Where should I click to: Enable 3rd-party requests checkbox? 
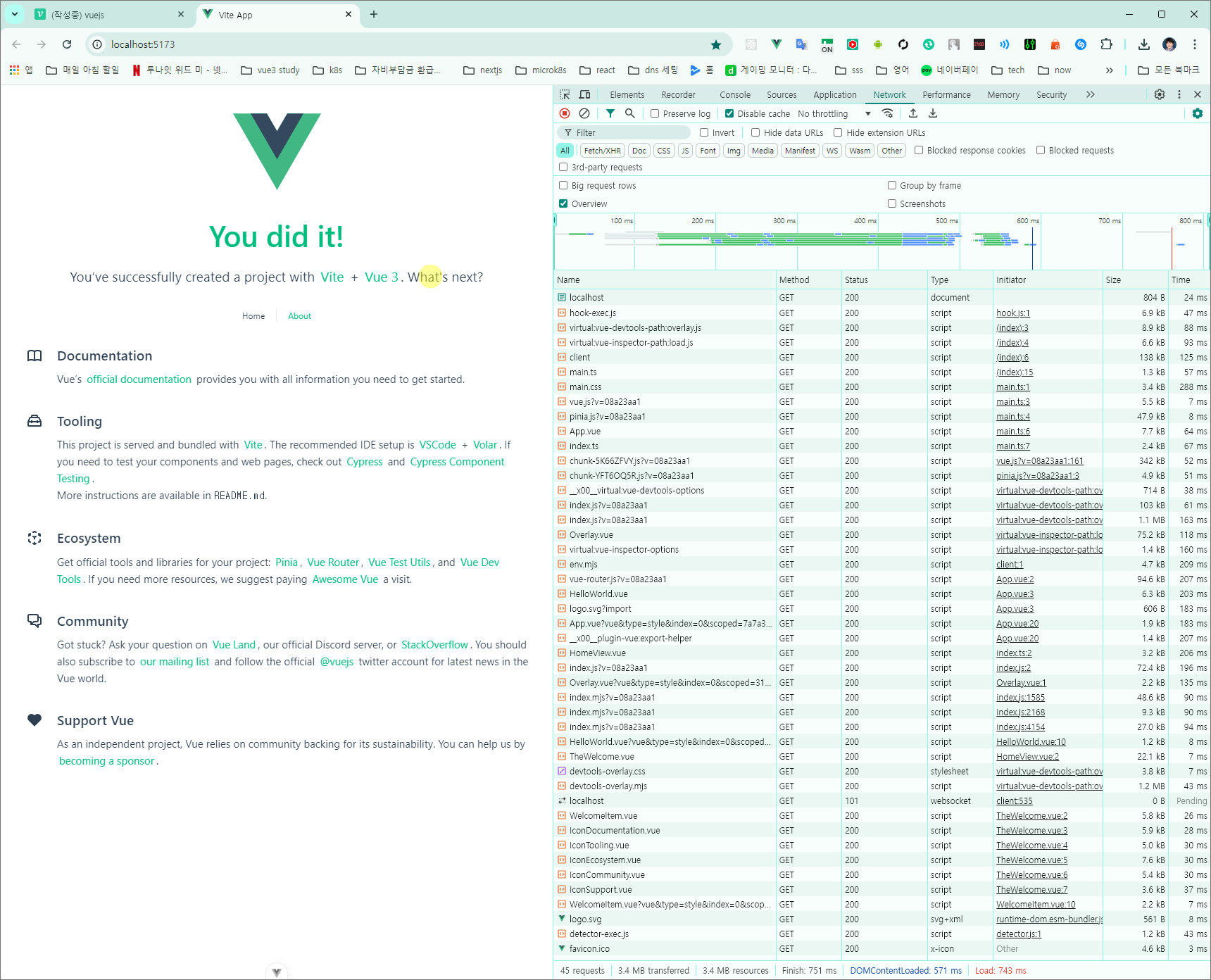tap(563, 167)
